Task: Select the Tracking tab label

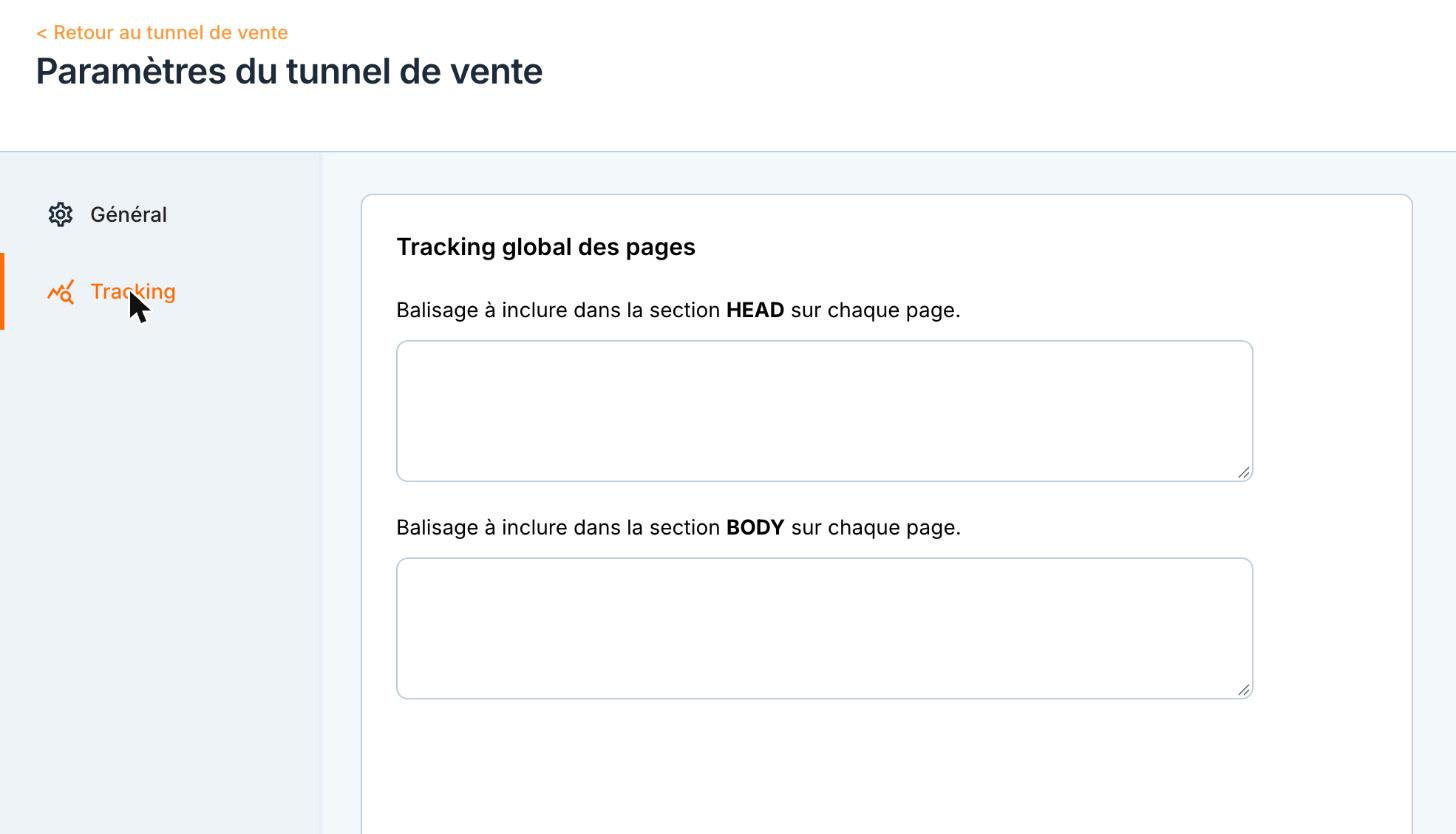Action: pos(133,292)
